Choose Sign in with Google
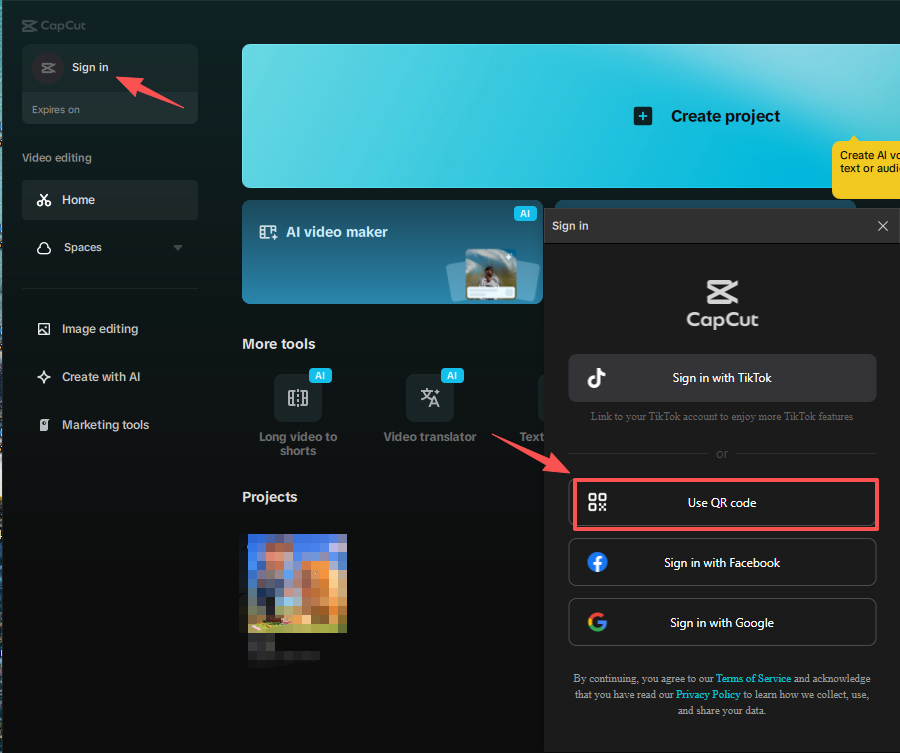 click(x=722, y=622)
